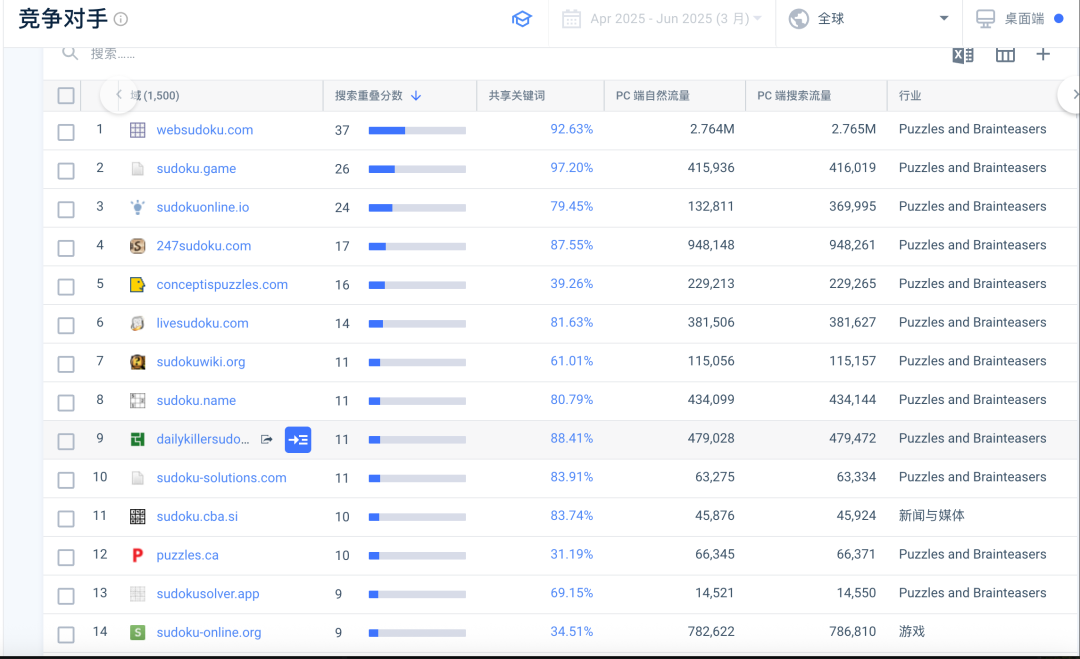
Task: Click the plus add icon
Action: tap(1043, 54)
